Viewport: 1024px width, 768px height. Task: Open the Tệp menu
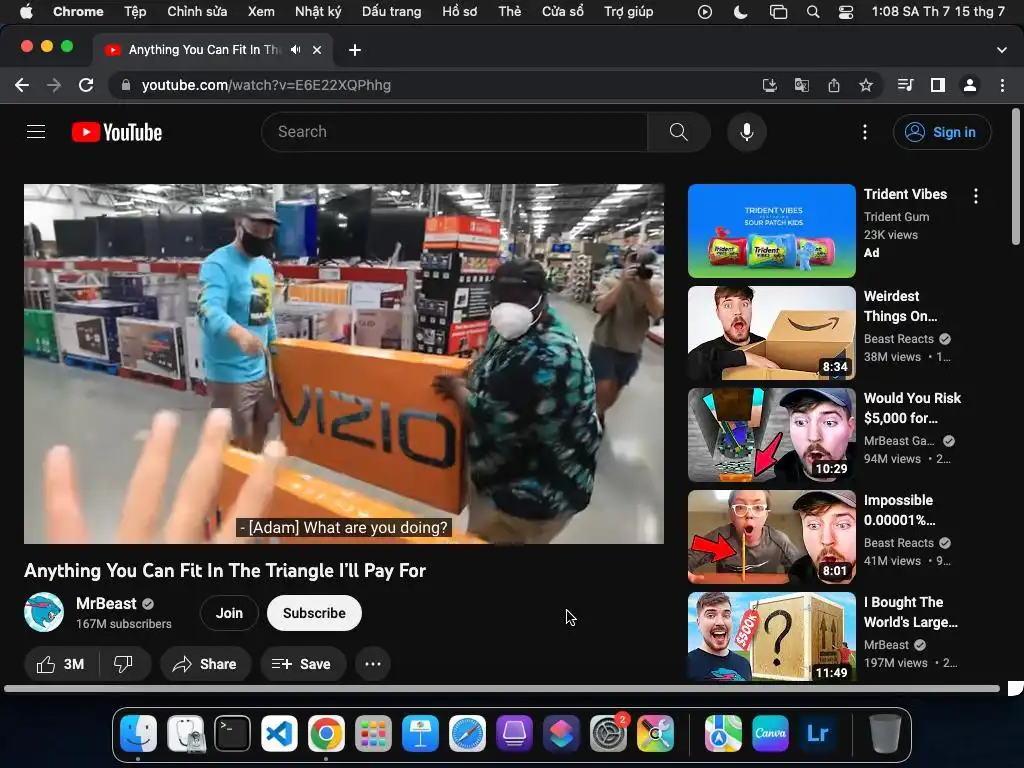click(135, 12)
